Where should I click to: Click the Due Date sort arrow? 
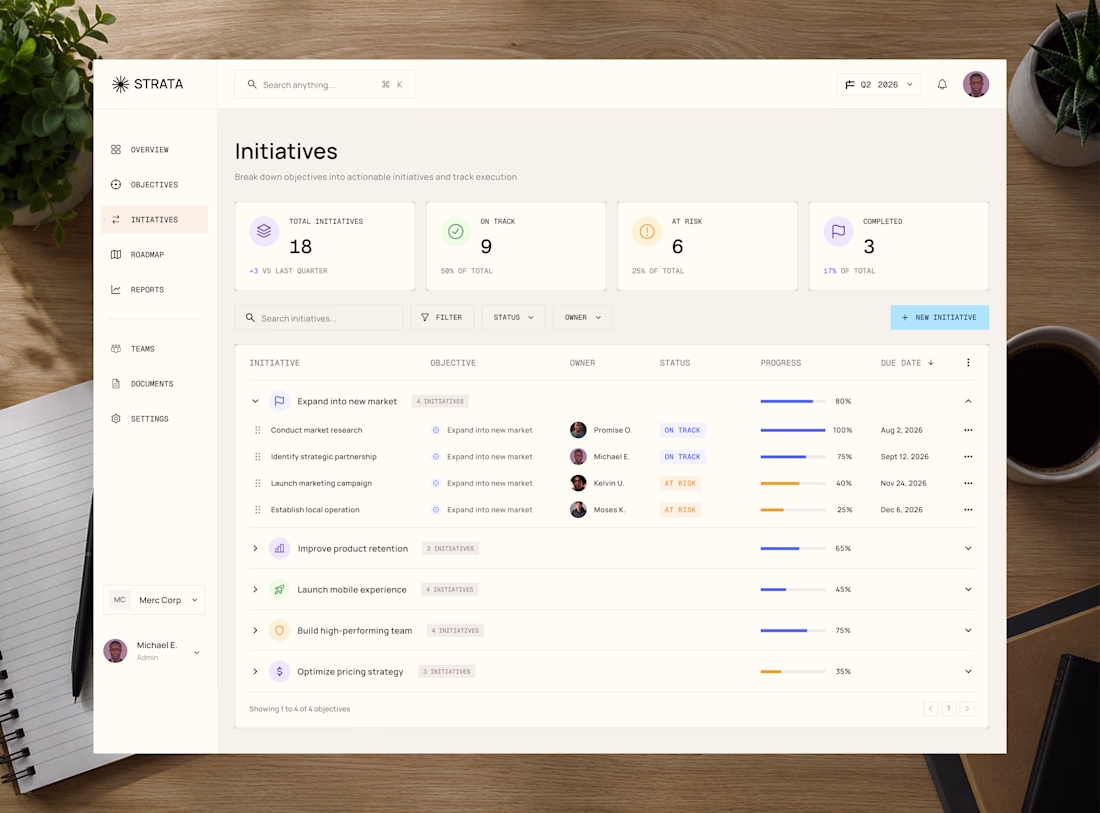tap(931, 363)
